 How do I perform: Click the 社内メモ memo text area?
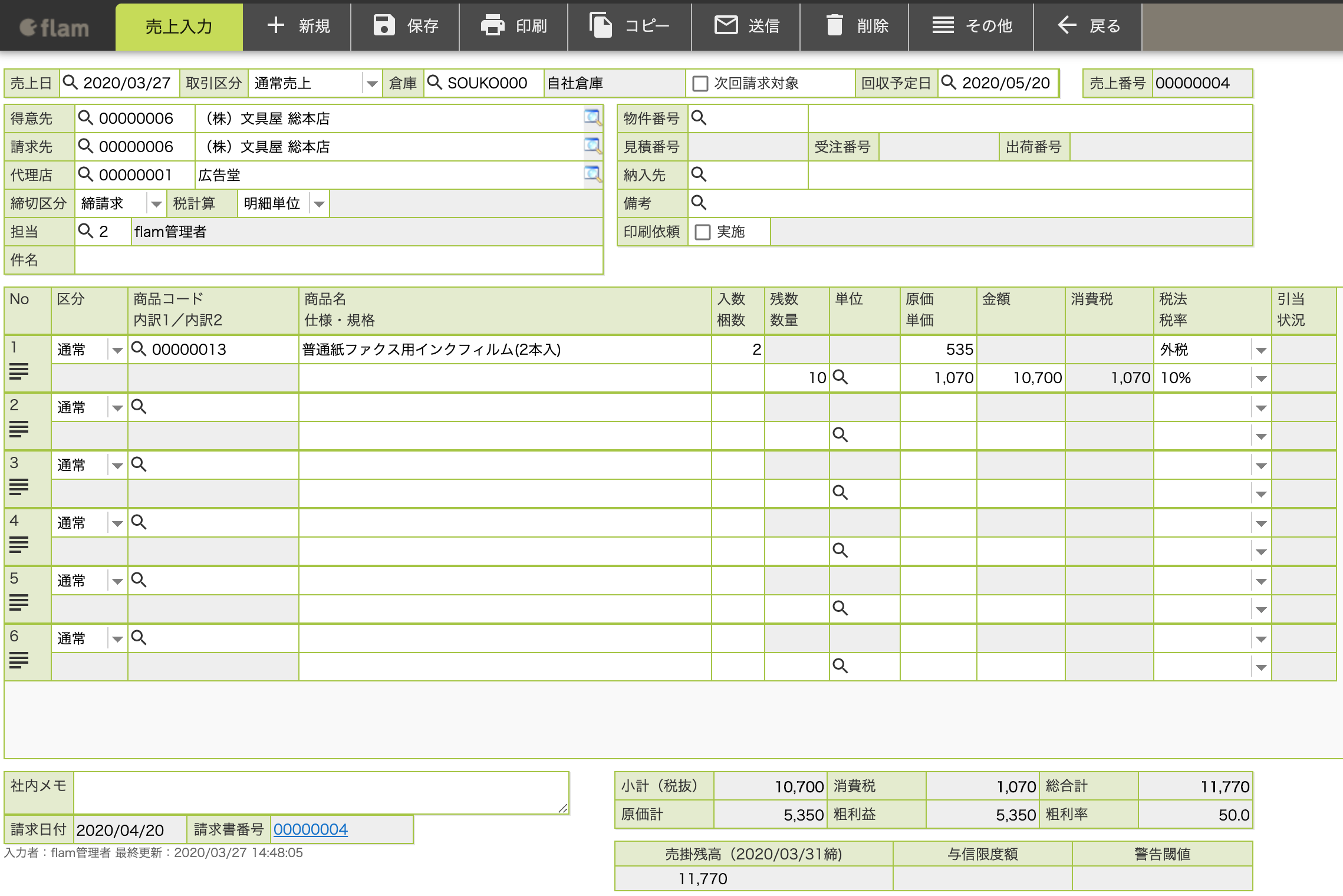pyautogui.click(x=321, y=793)
